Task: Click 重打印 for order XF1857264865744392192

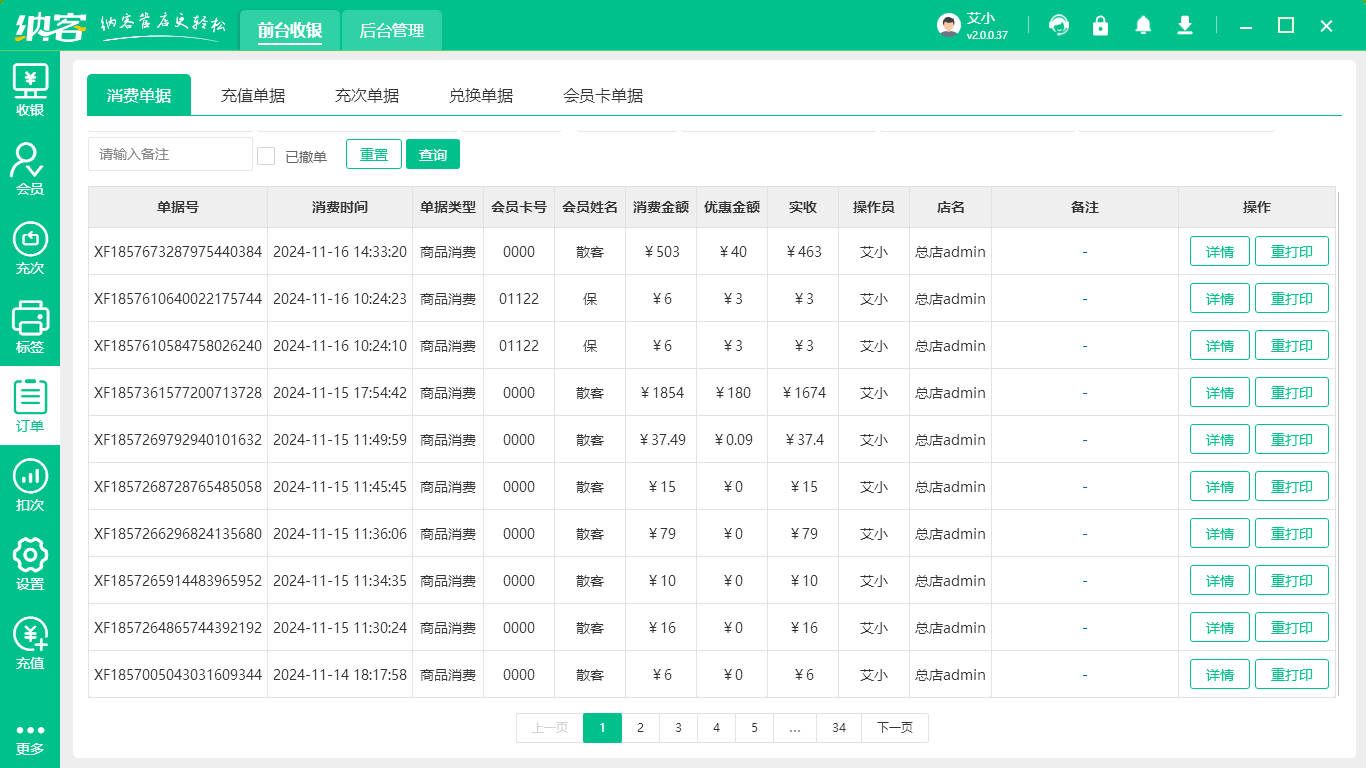Action: click(x=1292, y=628)
